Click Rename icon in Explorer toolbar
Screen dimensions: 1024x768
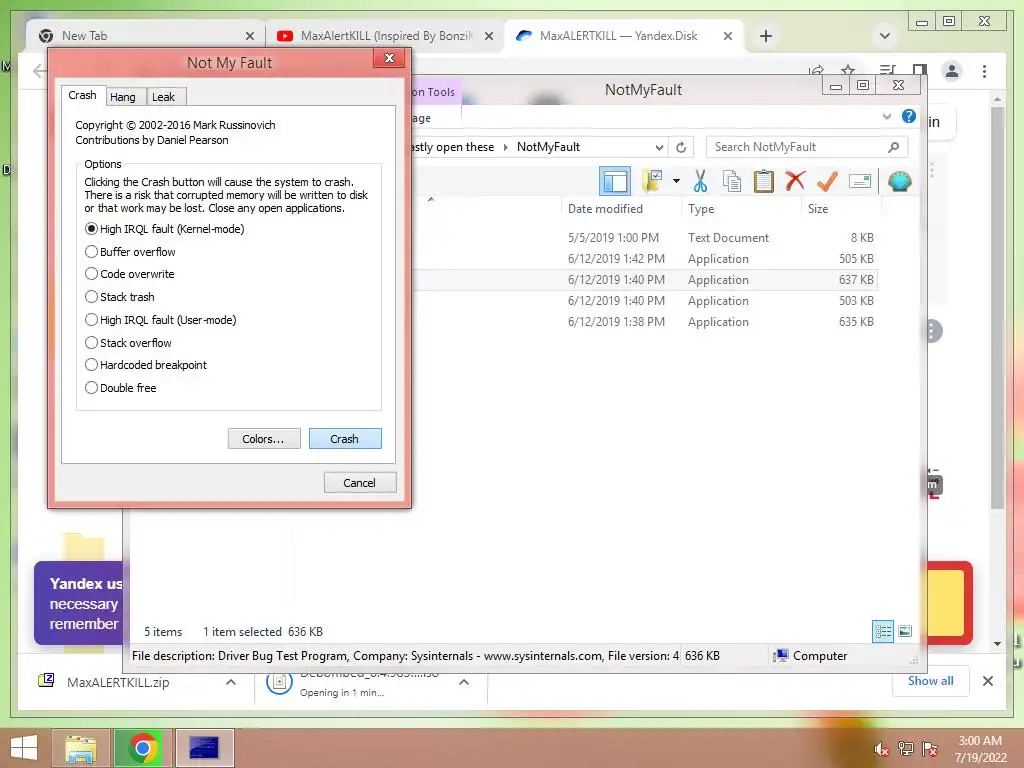pos(860,182)
